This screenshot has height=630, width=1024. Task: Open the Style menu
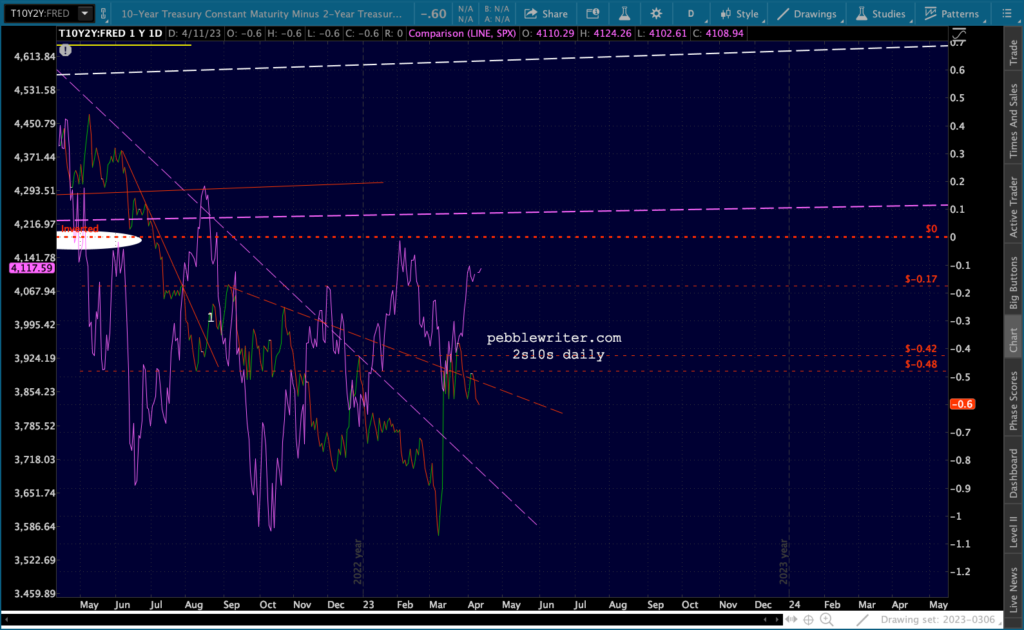click(x=738, y=14)
